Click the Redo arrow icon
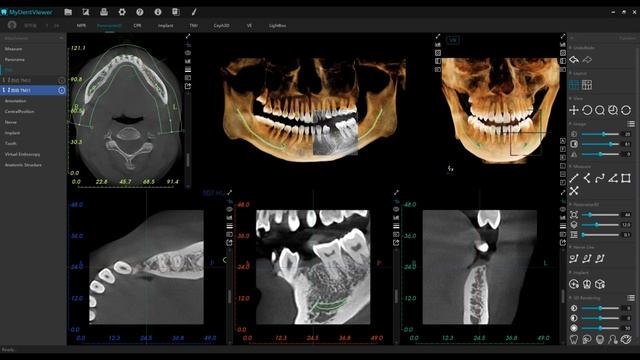This screenshot has width=640, height=360. click(x=587, y=60)
